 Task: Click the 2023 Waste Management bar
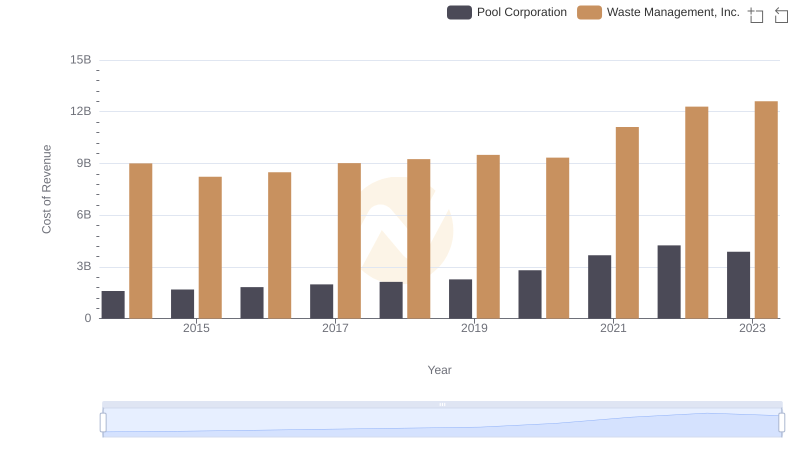tap(766, 210)
